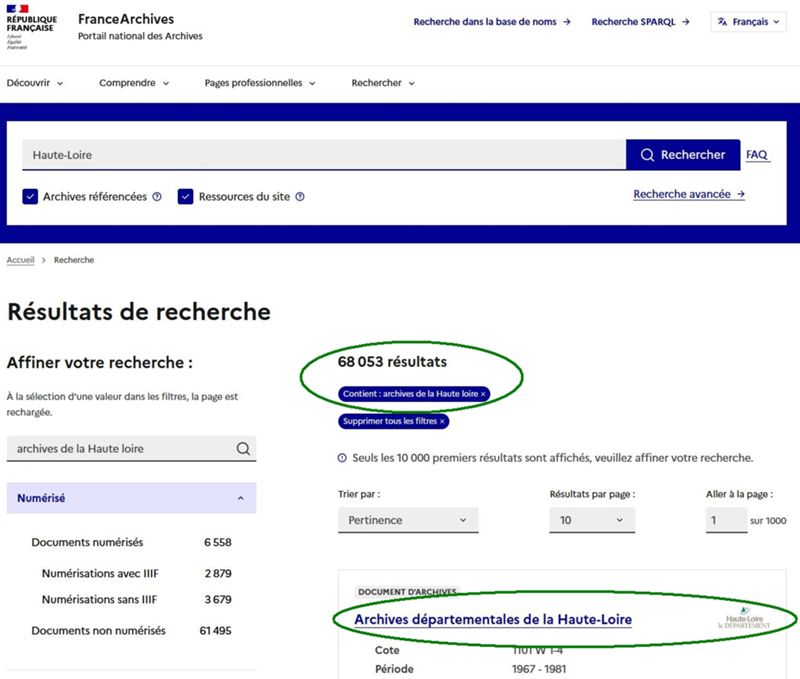Focus the Haute-Loire search field

[324, 155]
